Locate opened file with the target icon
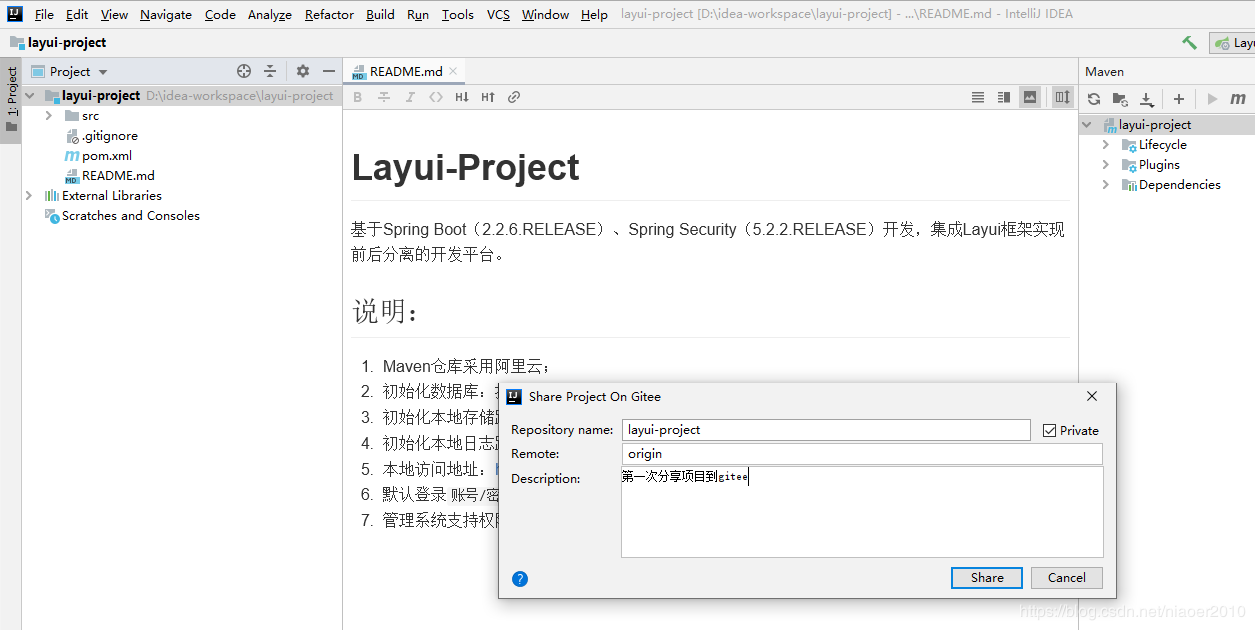 244,71
